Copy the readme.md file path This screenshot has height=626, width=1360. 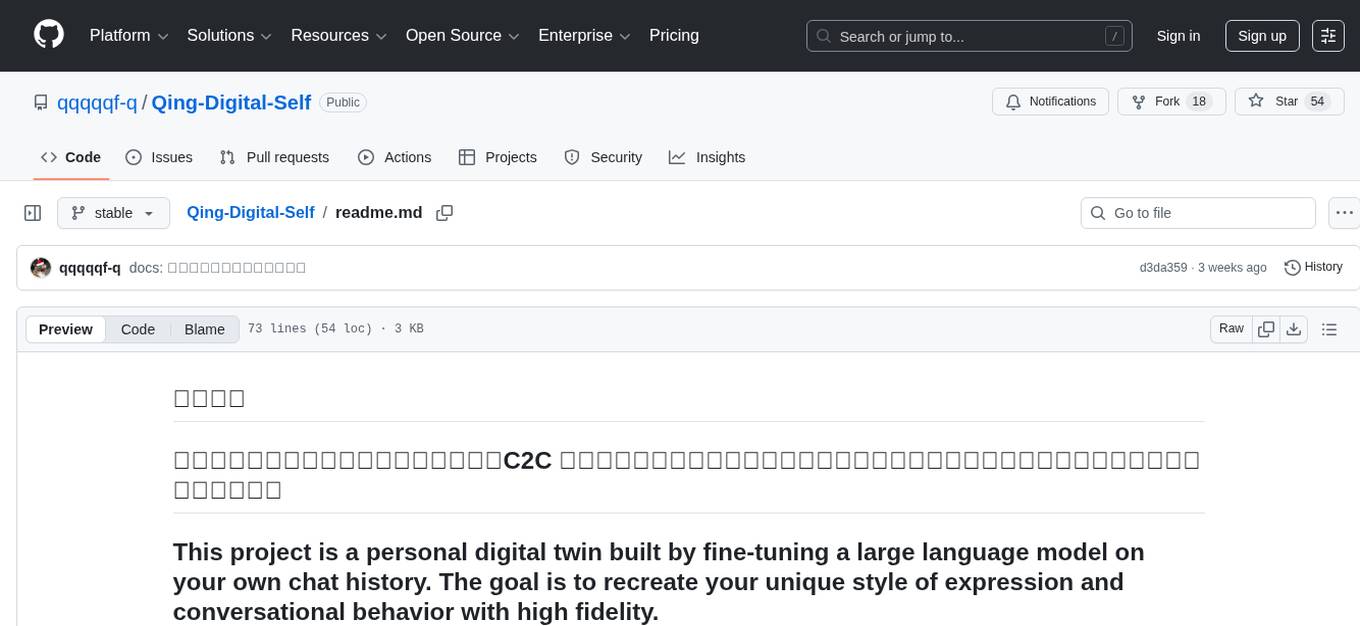pos(445,213)
